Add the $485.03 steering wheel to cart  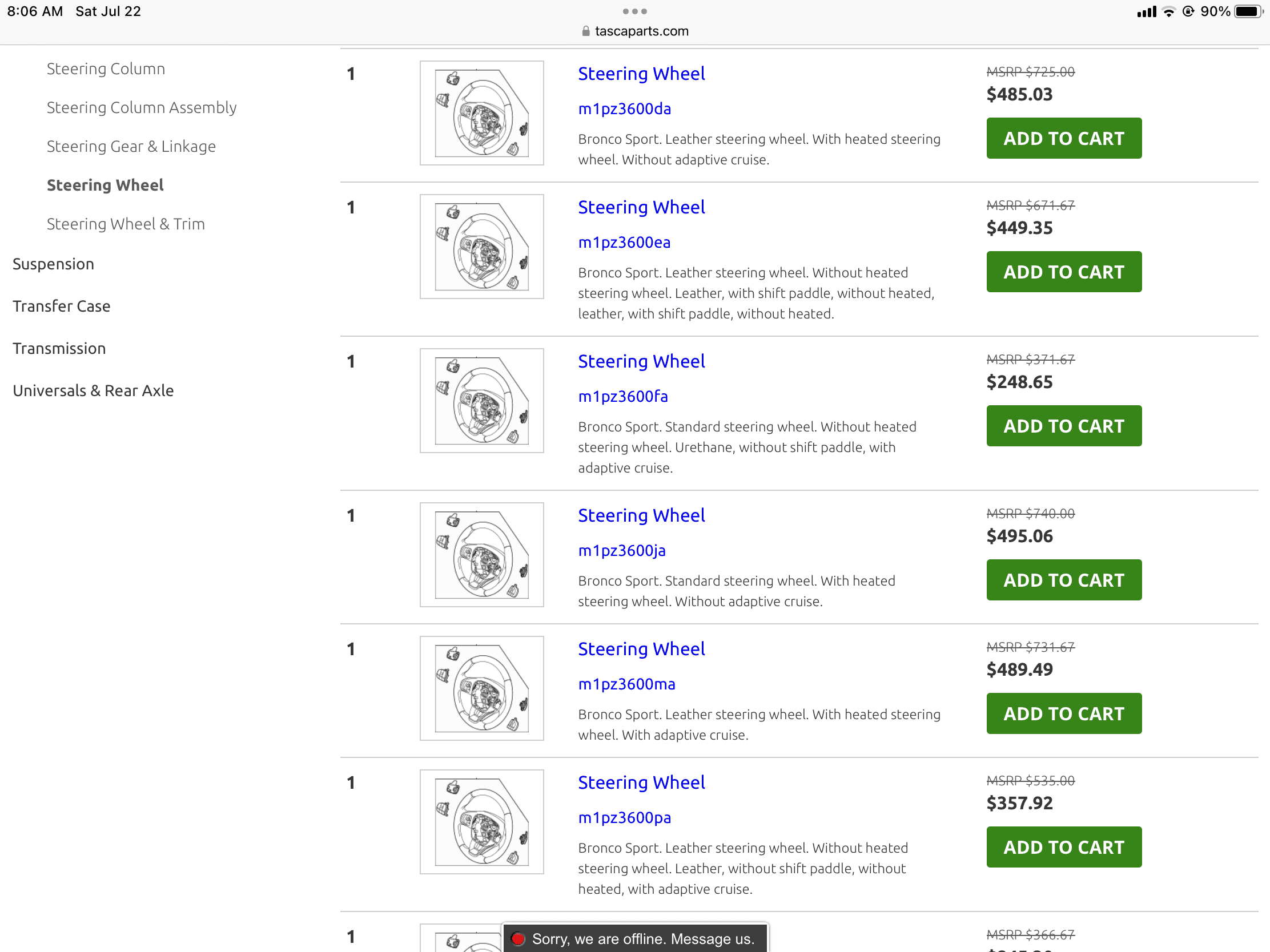click(1063, 138)
